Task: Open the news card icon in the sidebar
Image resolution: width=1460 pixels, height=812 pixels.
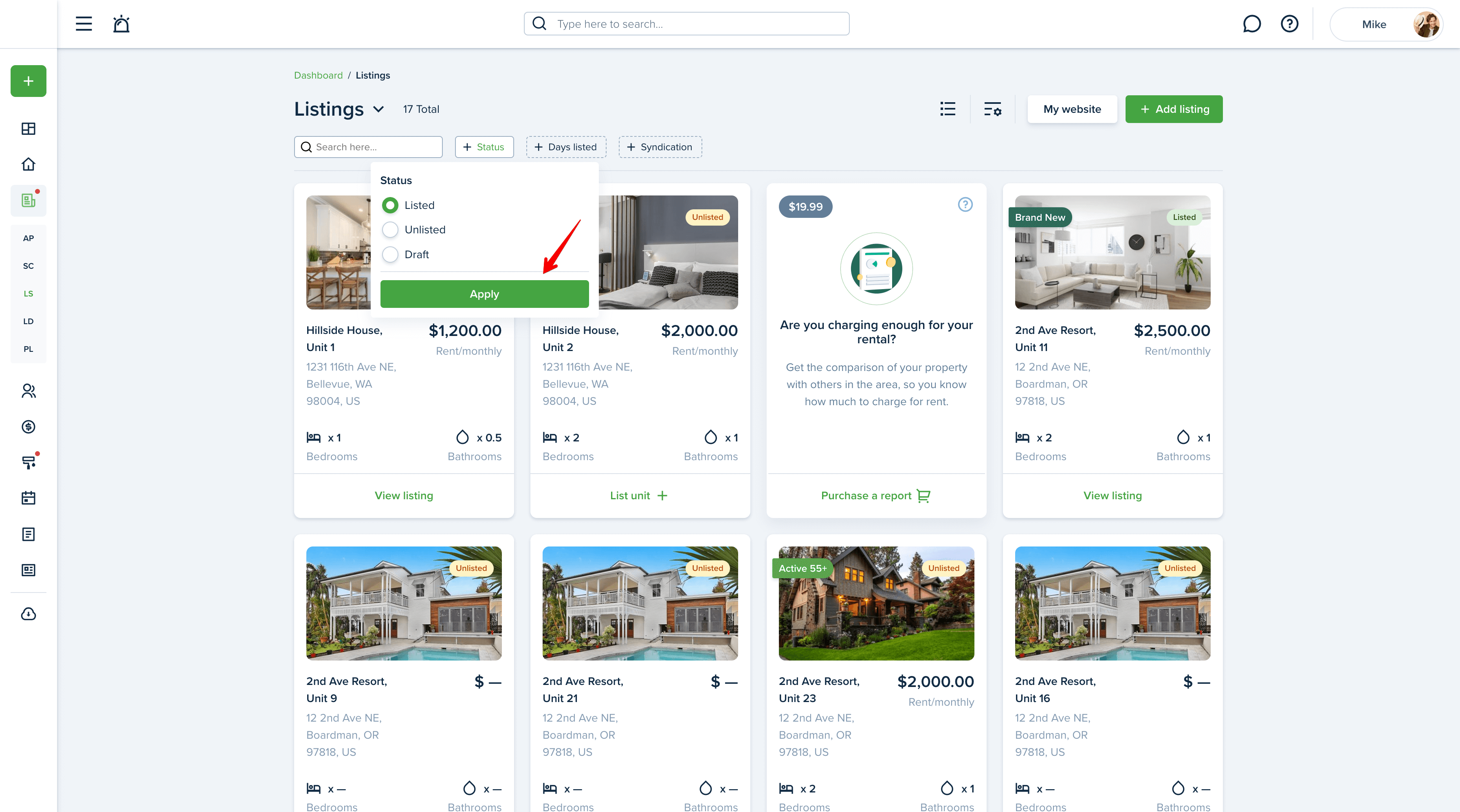Action: [x=29, y=570]
